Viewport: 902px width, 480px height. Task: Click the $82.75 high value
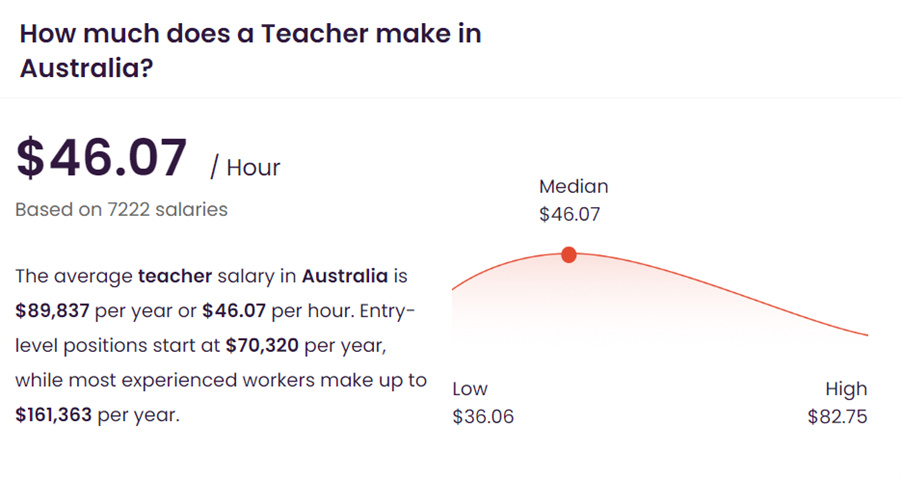pyautogui.click(x=837, y=417)
